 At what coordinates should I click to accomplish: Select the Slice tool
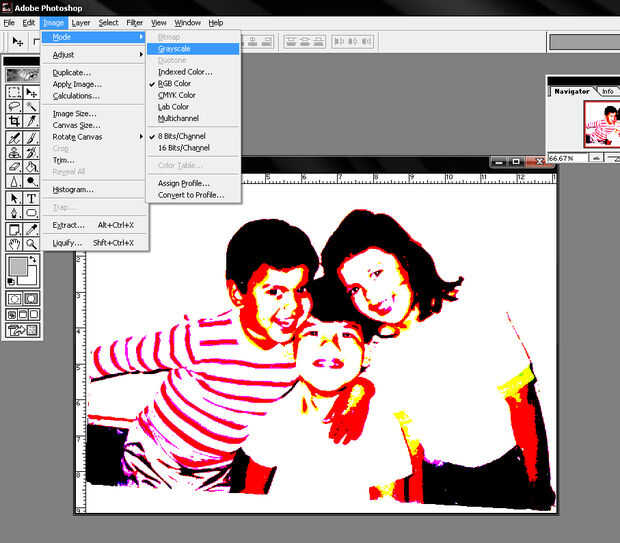[31, 121]
